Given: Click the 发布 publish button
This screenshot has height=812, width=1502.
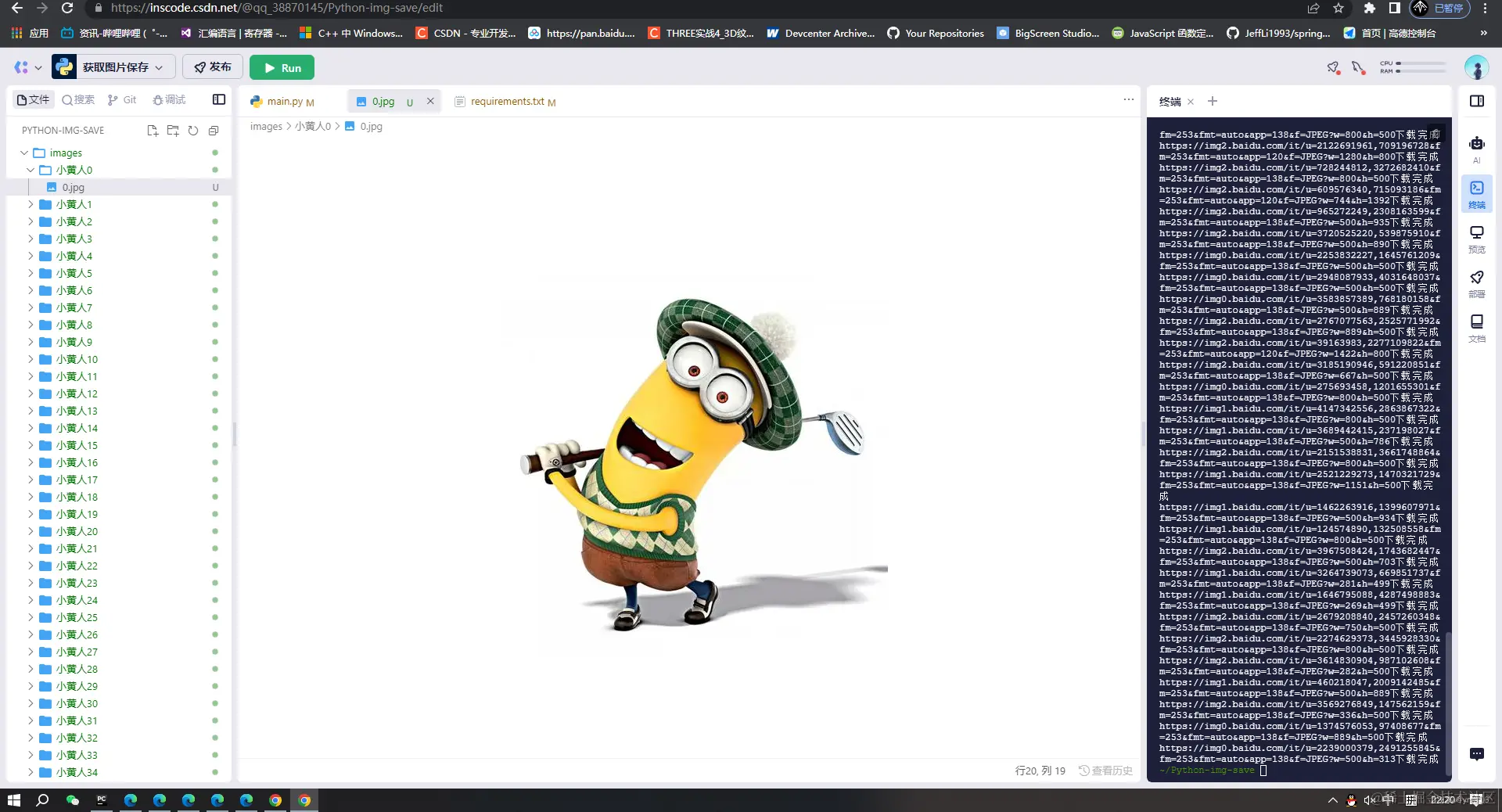Looking at the screenshot, I should pyautogui.click(x=212, y=67).
